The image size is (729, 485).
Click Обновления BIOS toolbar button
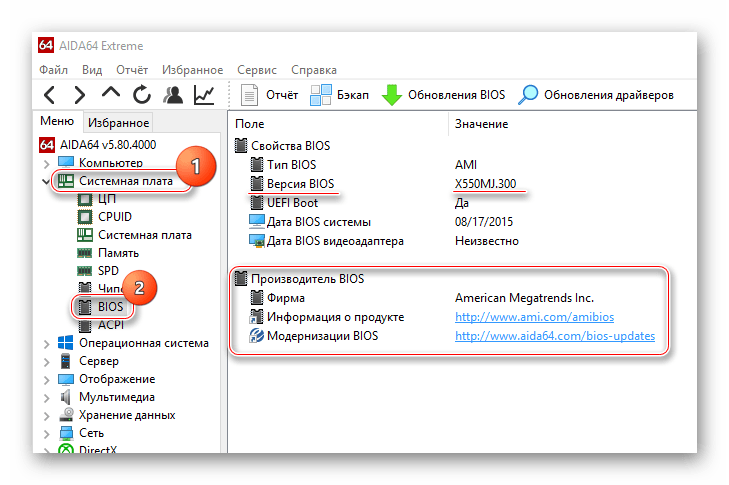point(443,95)
